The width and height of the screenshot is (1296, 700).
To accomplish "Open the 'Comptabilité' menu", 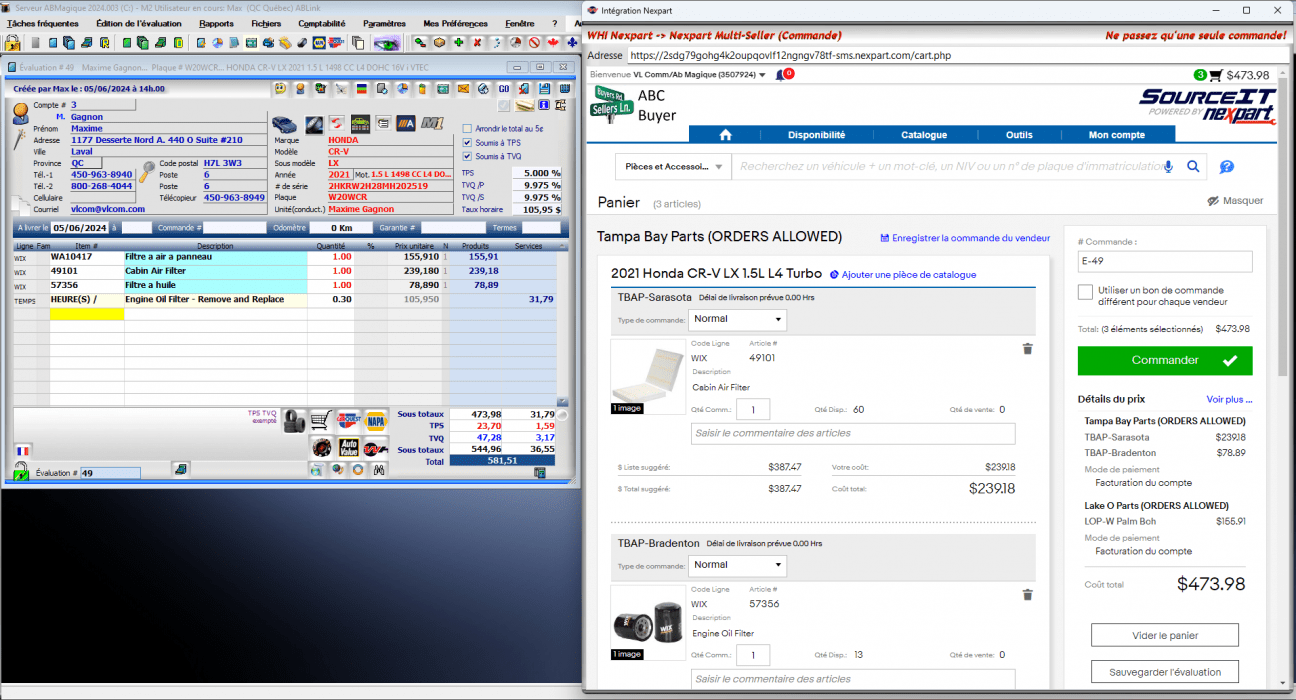I will click(x=322, y=23).
